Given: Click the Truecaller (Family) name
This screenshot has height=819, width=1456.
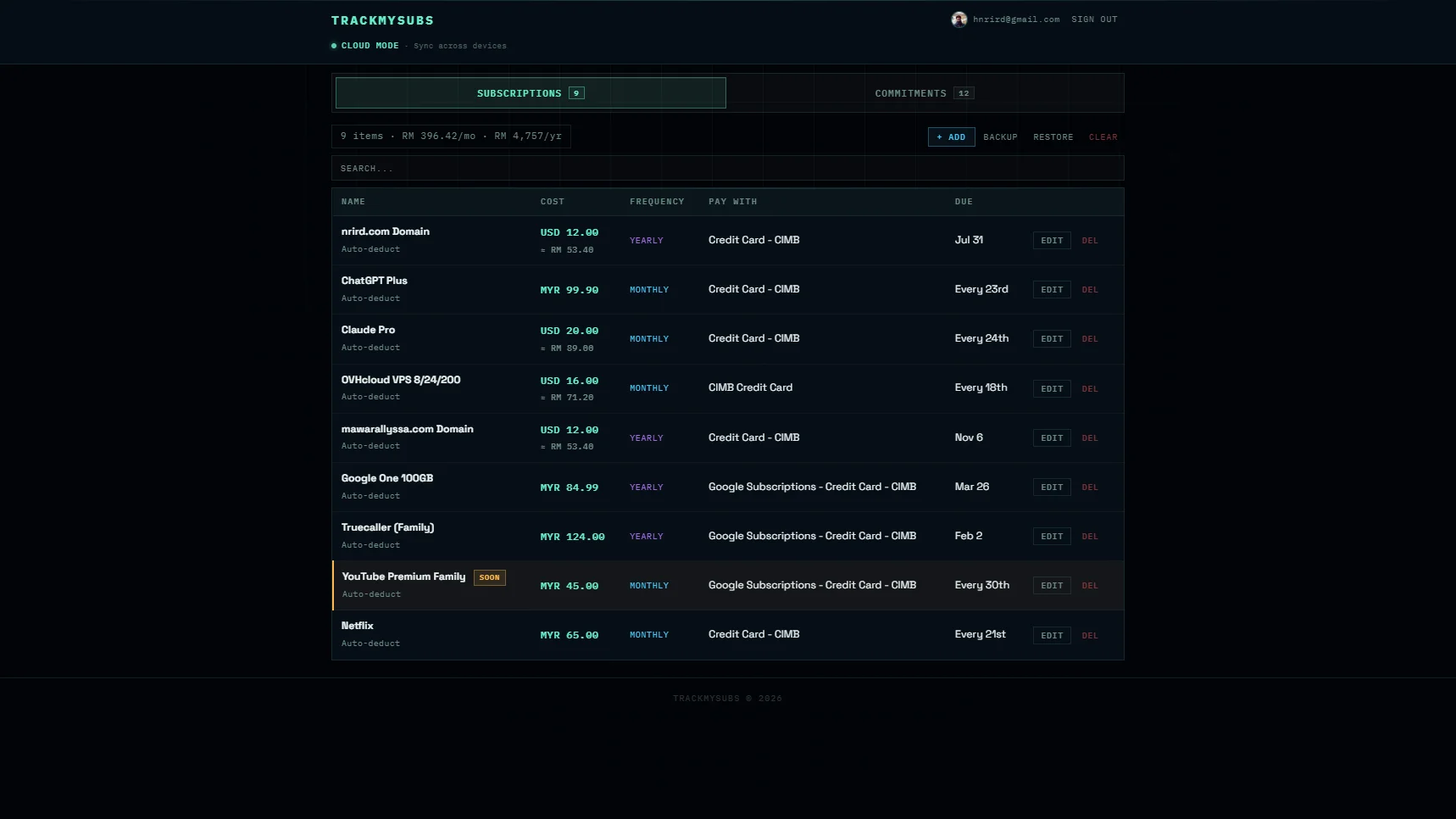Looking at the screenshot, I should click(387, 527).
